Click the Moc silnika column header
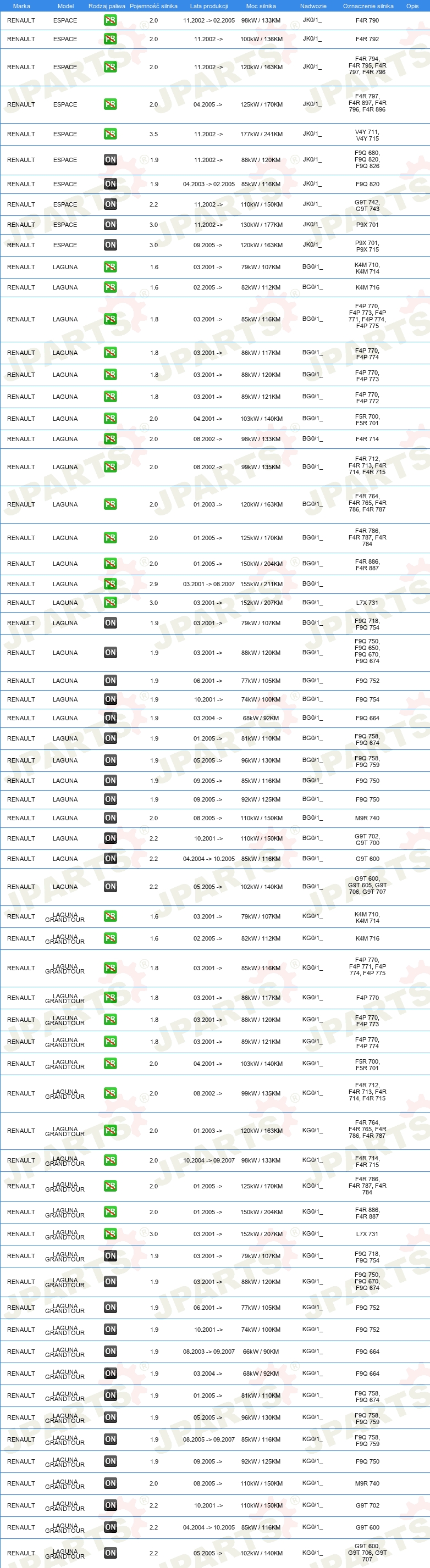Image resolution: width=430 pixels, height=1568 pixels. [261, 6]
